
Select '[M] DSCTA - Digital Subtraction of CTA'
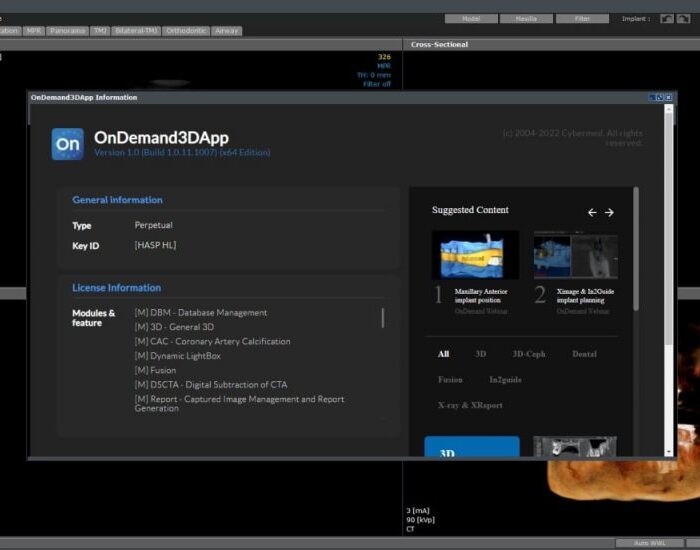tap(211, 384)
